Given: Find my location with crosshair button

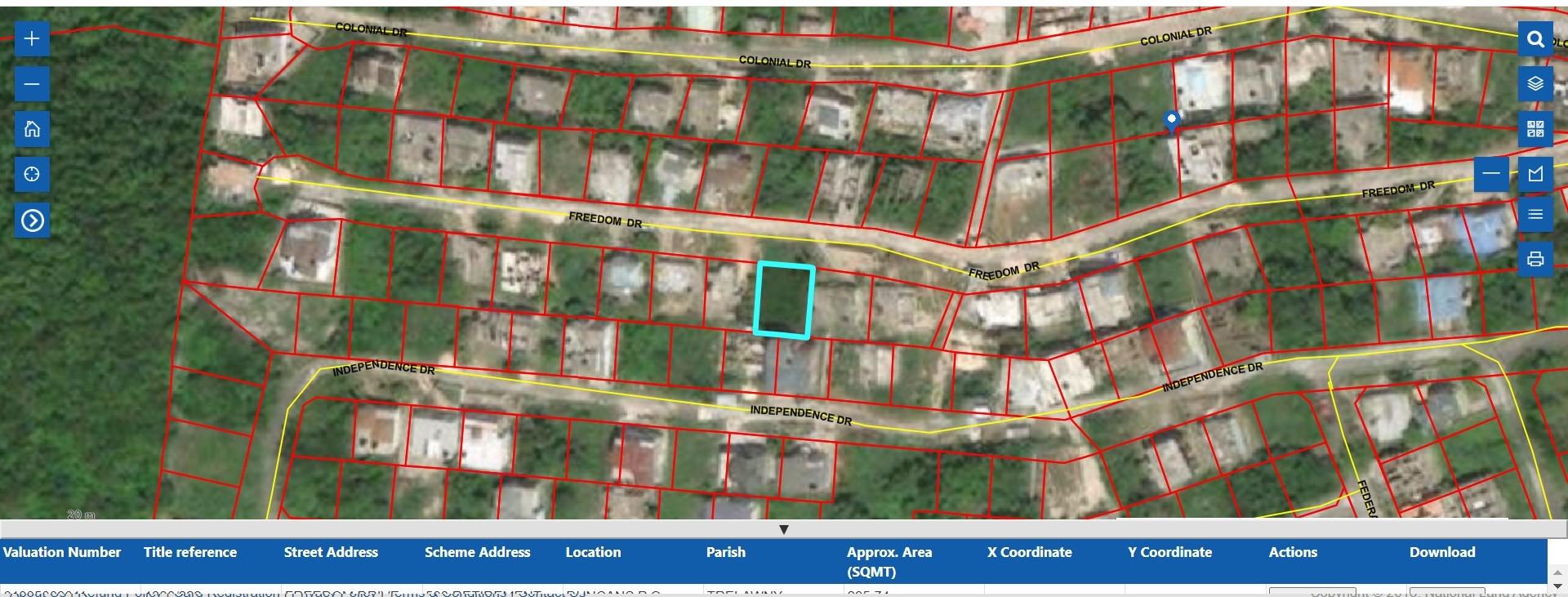Looking at the screenshot, I should (32, 174).
